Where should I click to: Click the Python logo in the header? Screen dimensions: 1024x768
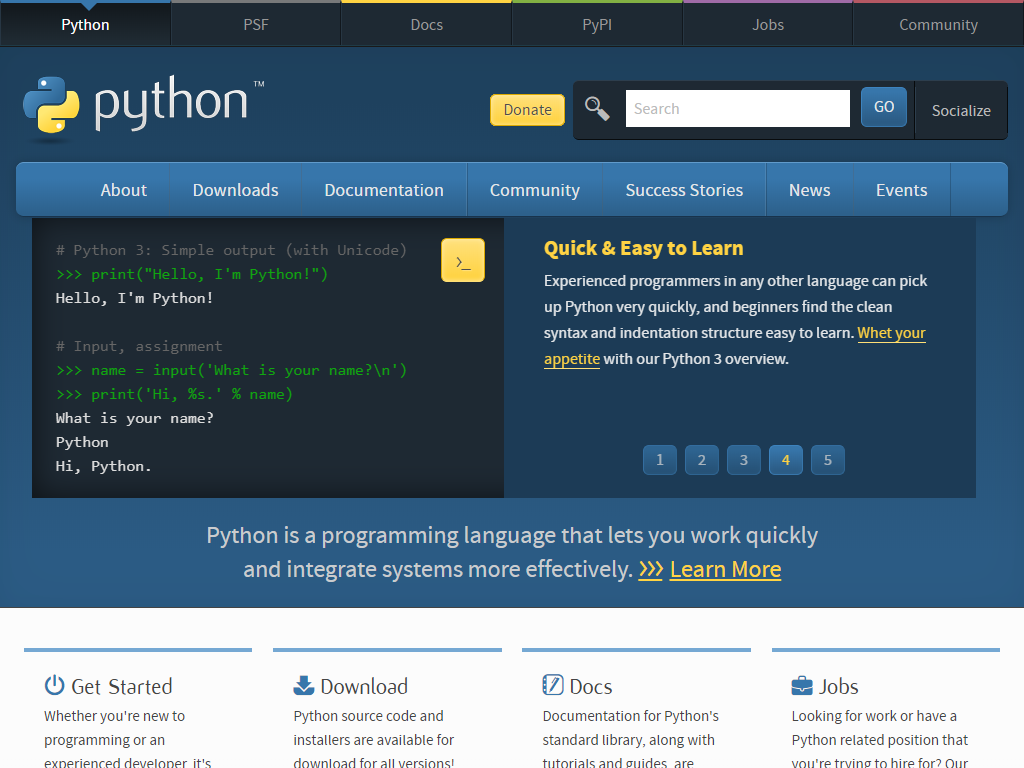144,107
